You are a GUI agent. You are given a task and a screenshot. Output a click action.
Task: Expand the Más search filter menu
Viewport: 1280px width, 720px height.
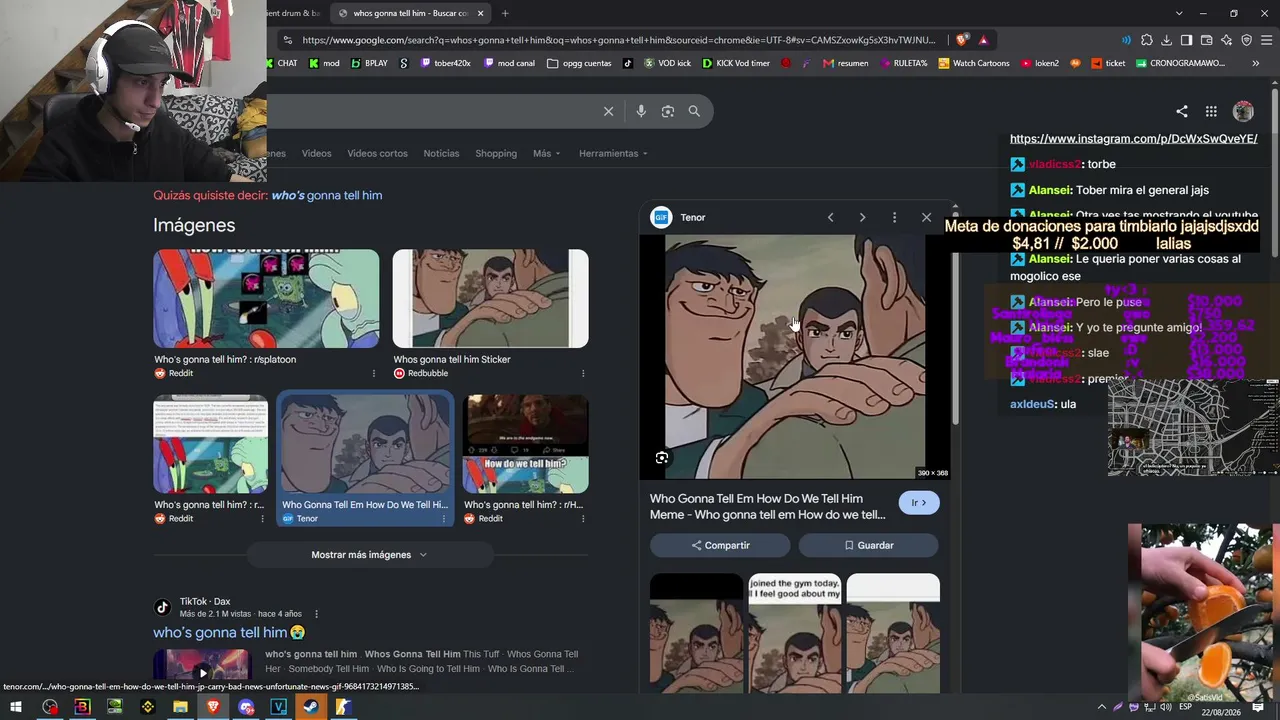[x=547, y=153]
